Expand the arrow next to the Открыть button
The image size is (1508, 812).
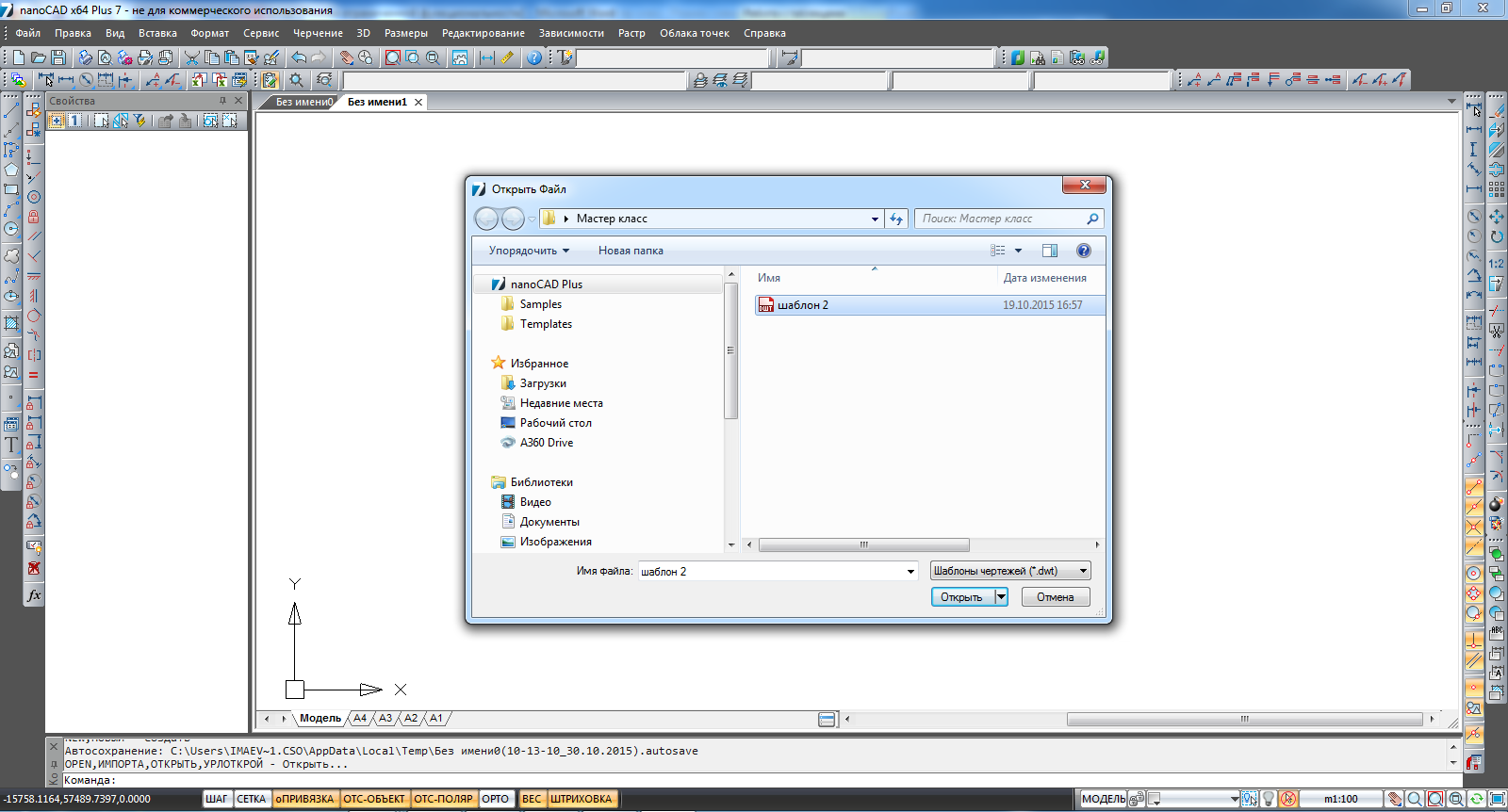(1001, 596)
